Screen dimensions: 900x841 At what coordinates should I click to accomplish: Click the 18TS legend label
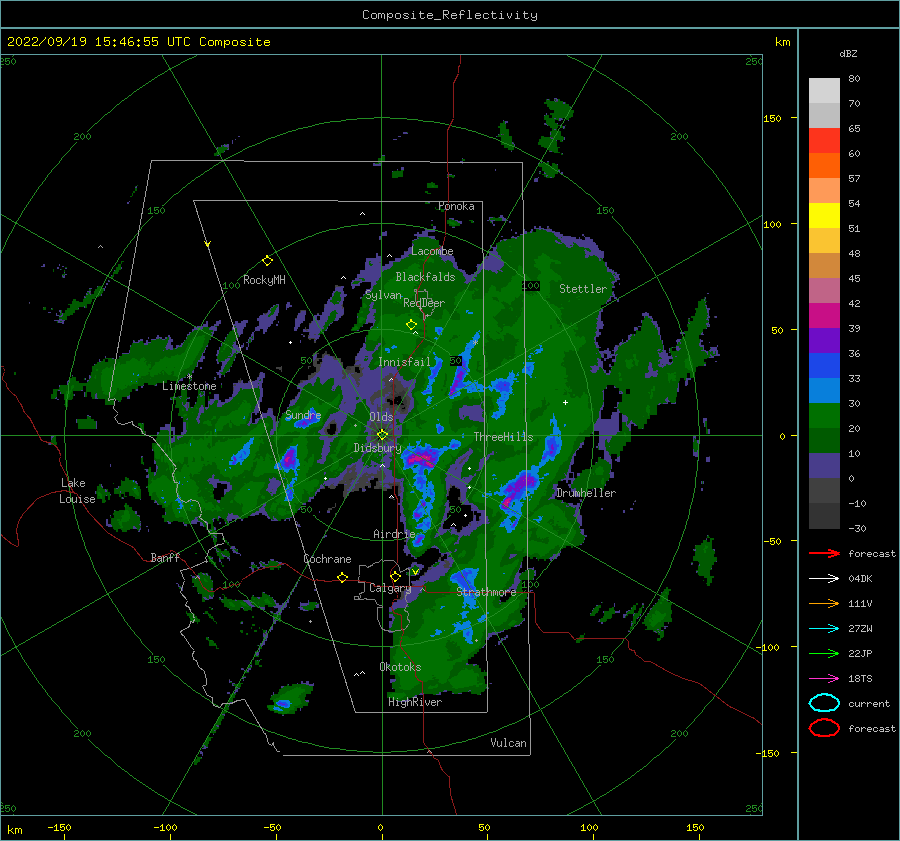pyautogui.click(x=860, y=679)
